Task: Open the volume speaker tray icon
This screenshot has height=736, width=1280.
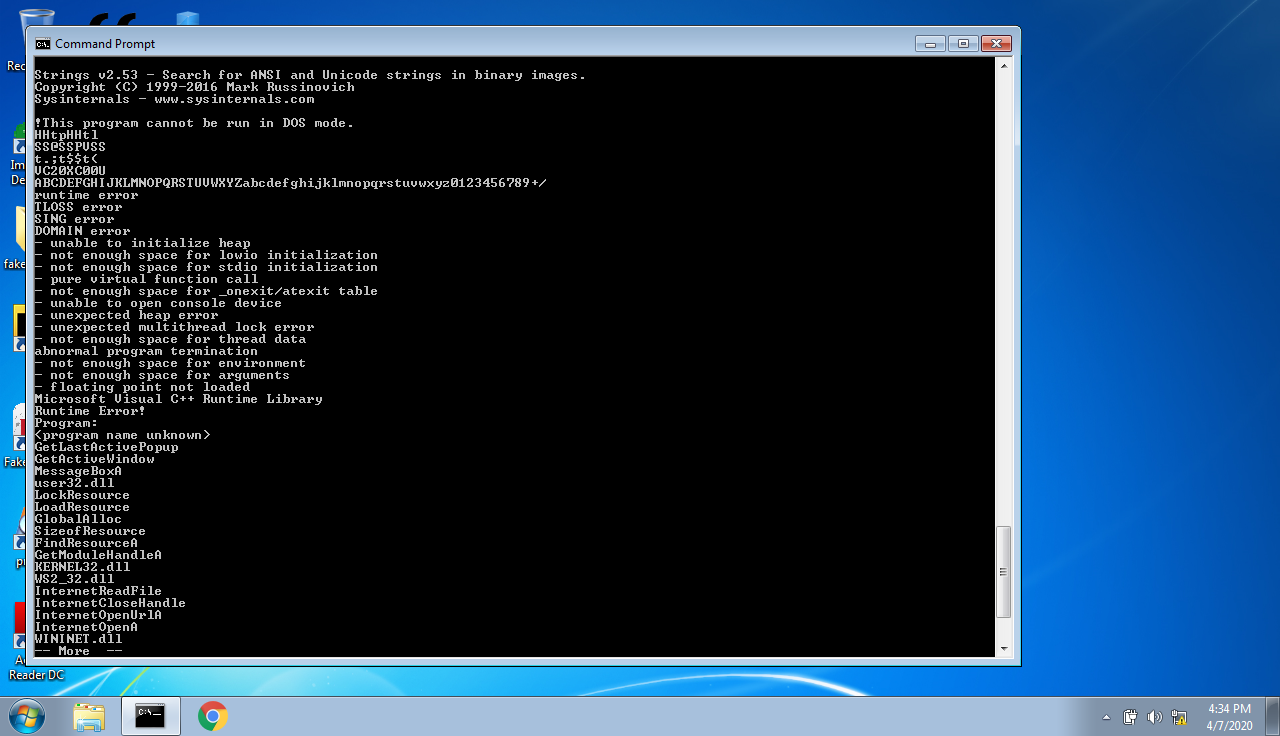Action: 1154,717
